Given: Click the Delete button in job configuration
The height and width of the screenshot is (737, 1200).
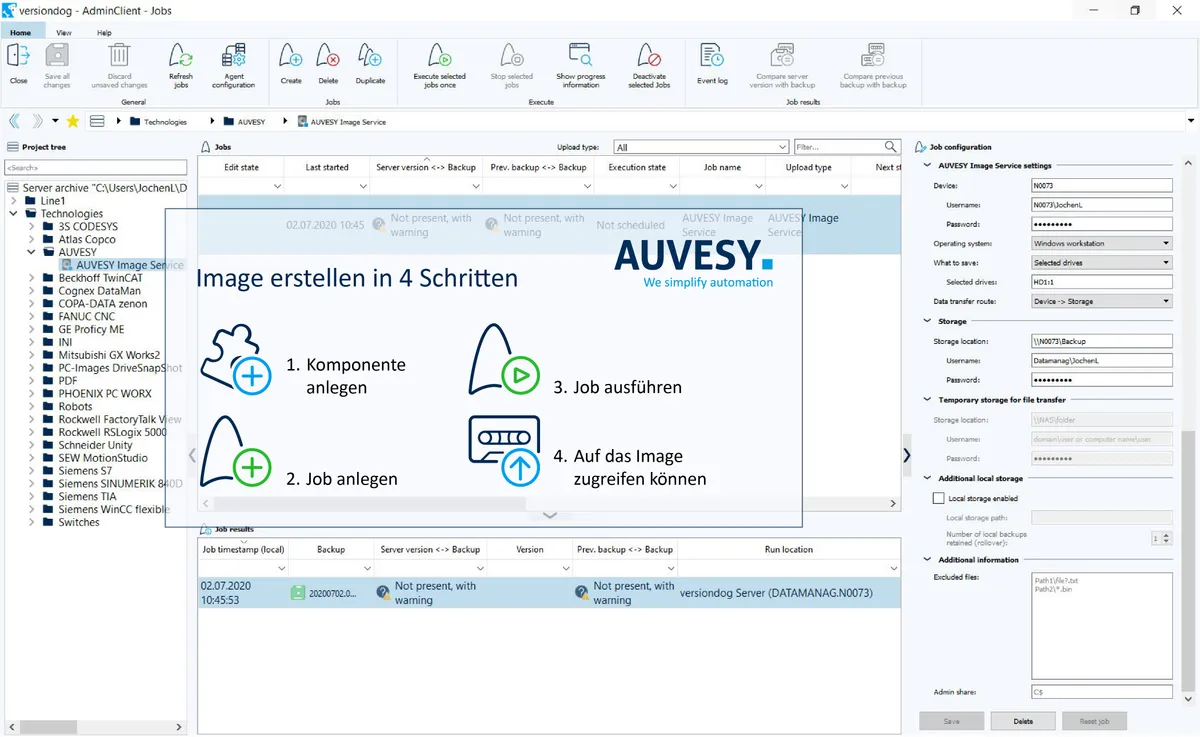Looking at the screenshot, I should tap(1022, 720).
